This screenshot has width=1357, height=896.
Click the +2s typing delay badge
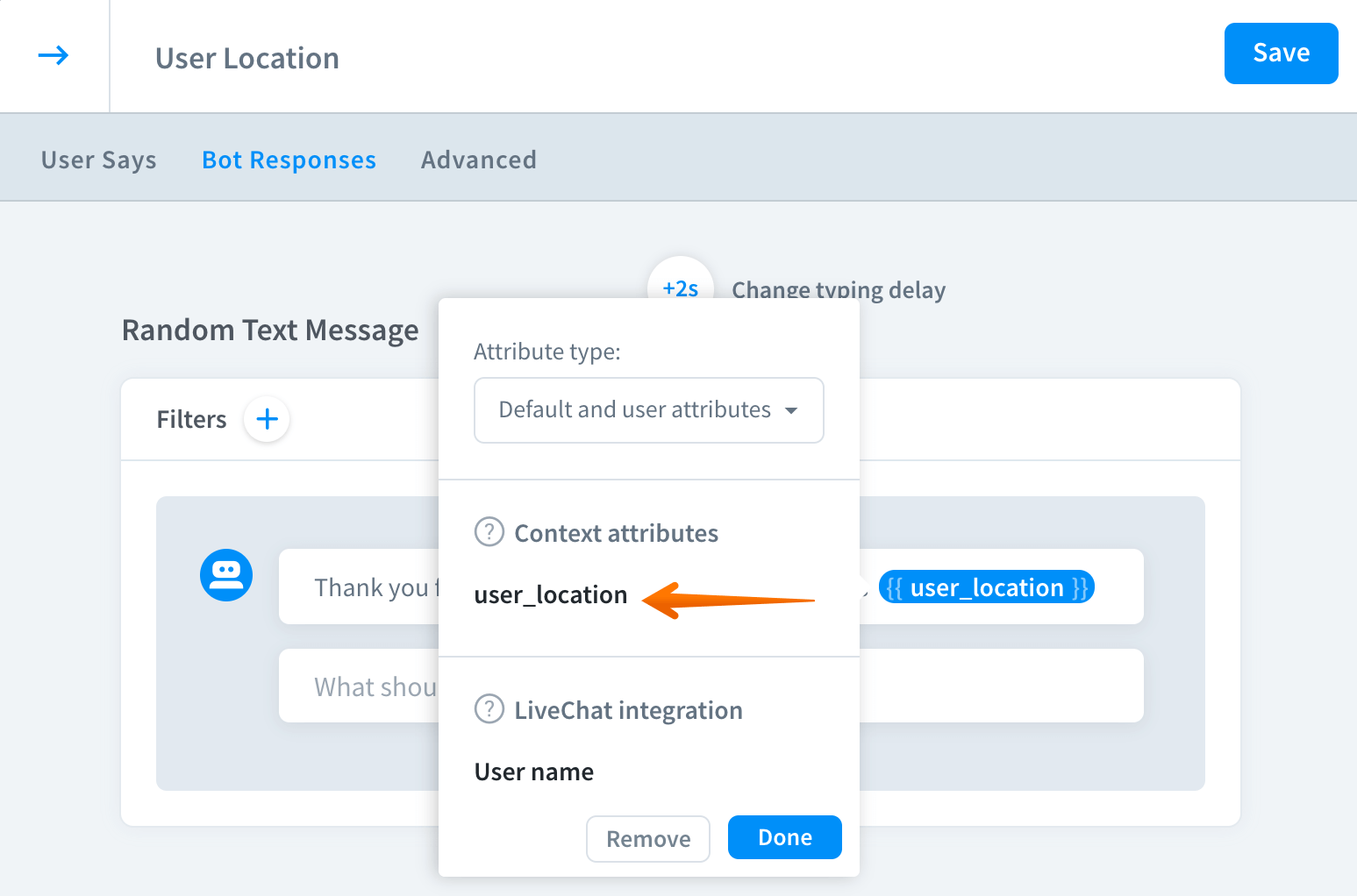tap(680, 283)
